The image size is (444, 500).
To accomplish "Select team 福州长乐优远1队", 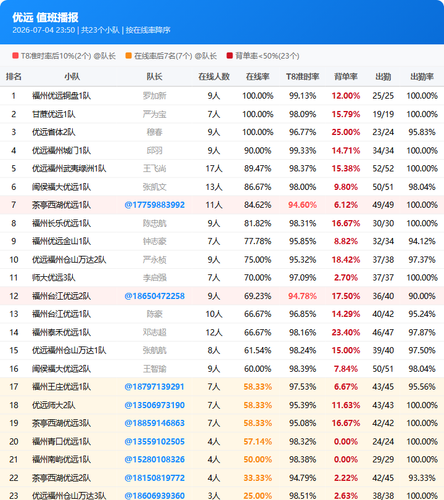I will pyautogui.click(x=61, y=223).
